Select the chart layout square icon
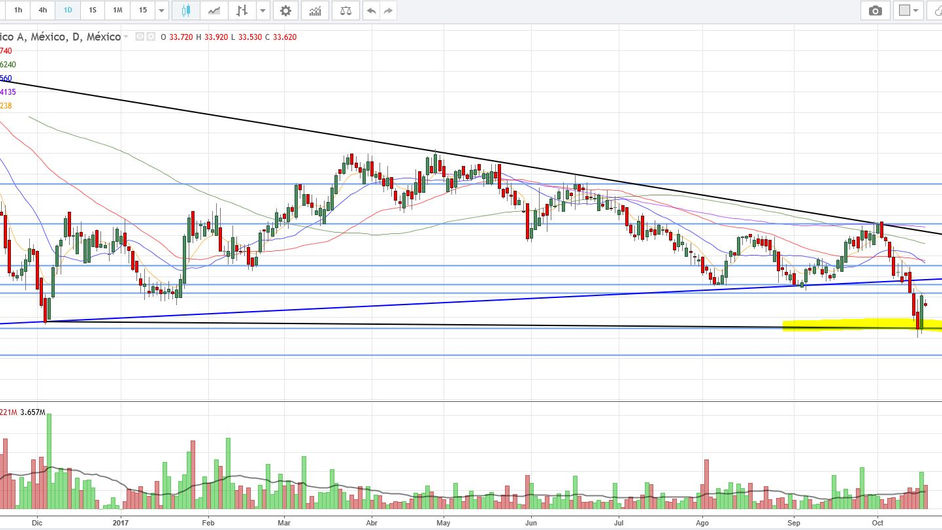 pos(905,11)
